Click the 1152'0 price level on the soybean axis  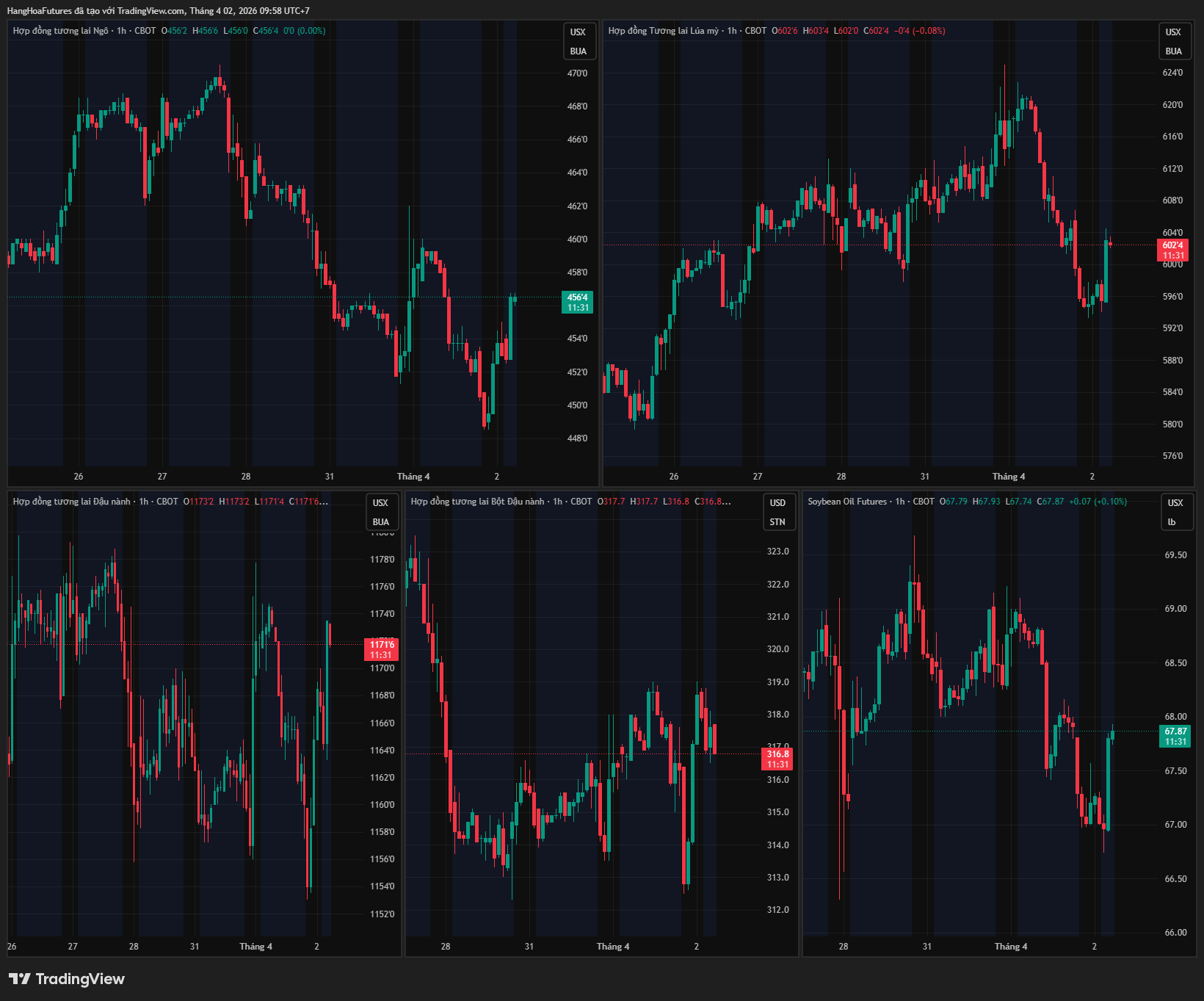[x=382, y=914]
